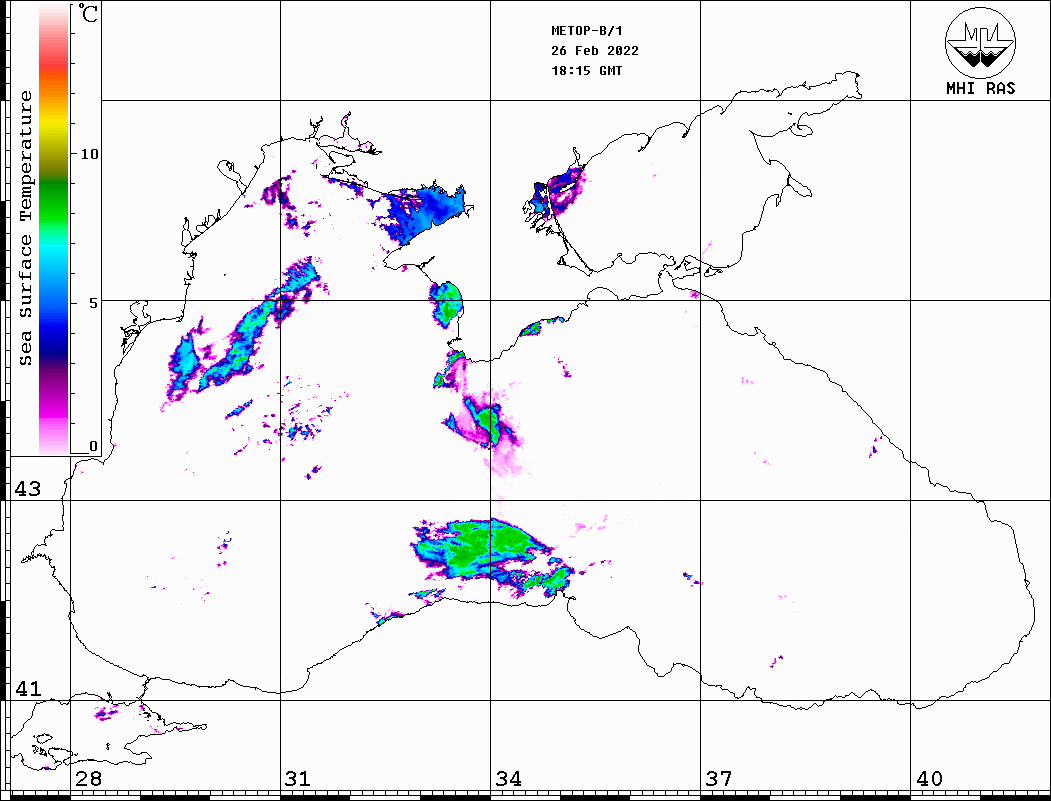Click longitude label "31"
This screenshot has width=1051, height=801.
[298, 778]
